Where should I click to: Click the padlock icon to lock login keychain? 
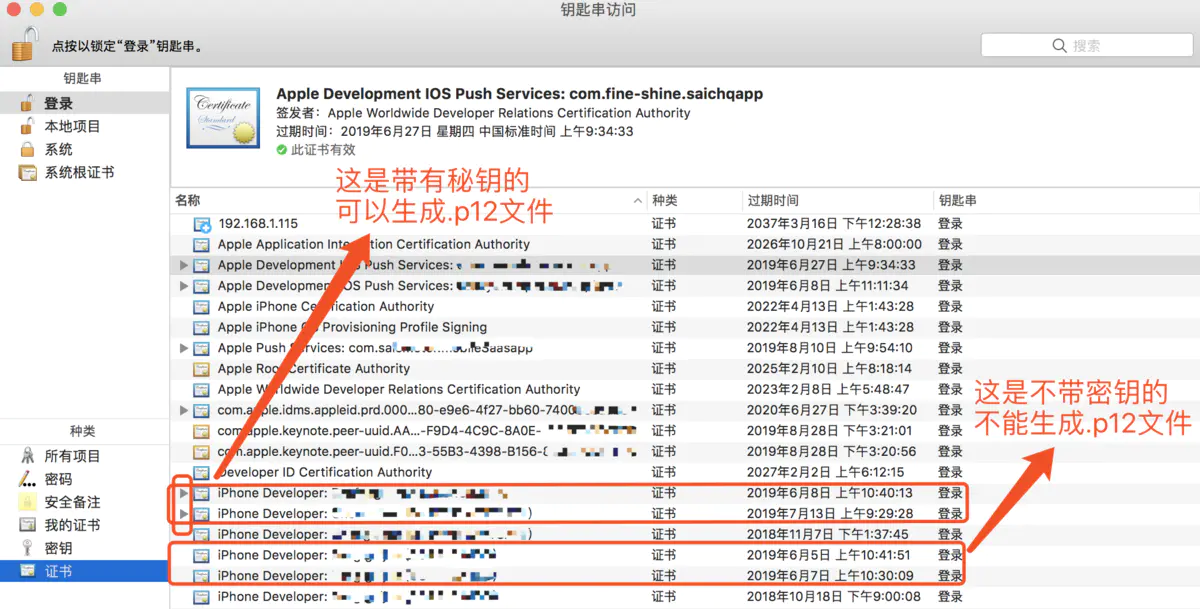coord(25,44)
